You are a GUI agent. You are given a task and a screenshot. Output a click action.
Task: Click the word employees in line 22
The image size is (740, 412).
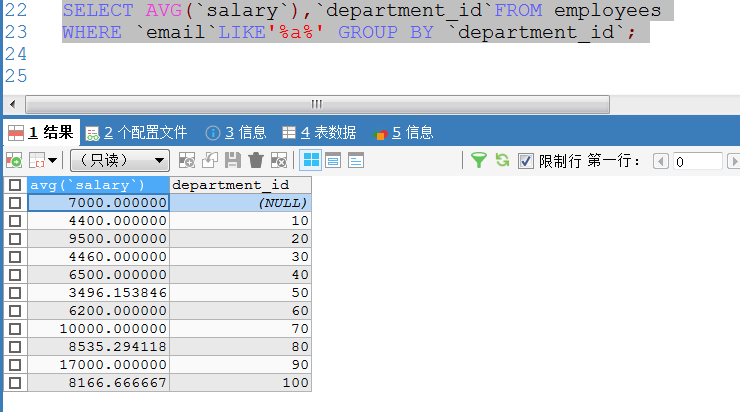click(x=607, y=10)
